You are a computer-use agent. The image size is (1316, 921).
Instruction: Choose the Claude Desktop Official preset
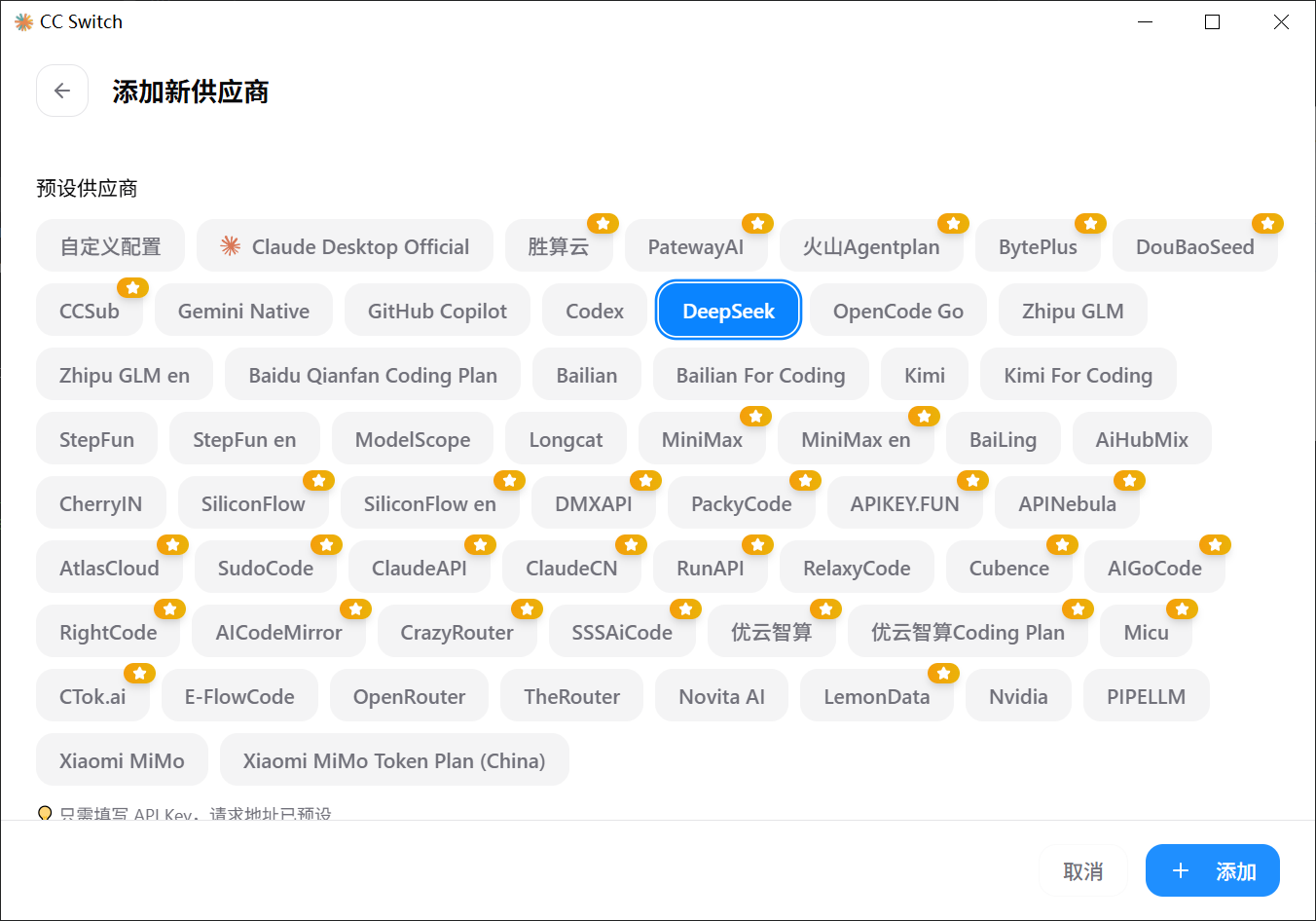[x=345, y=246]
